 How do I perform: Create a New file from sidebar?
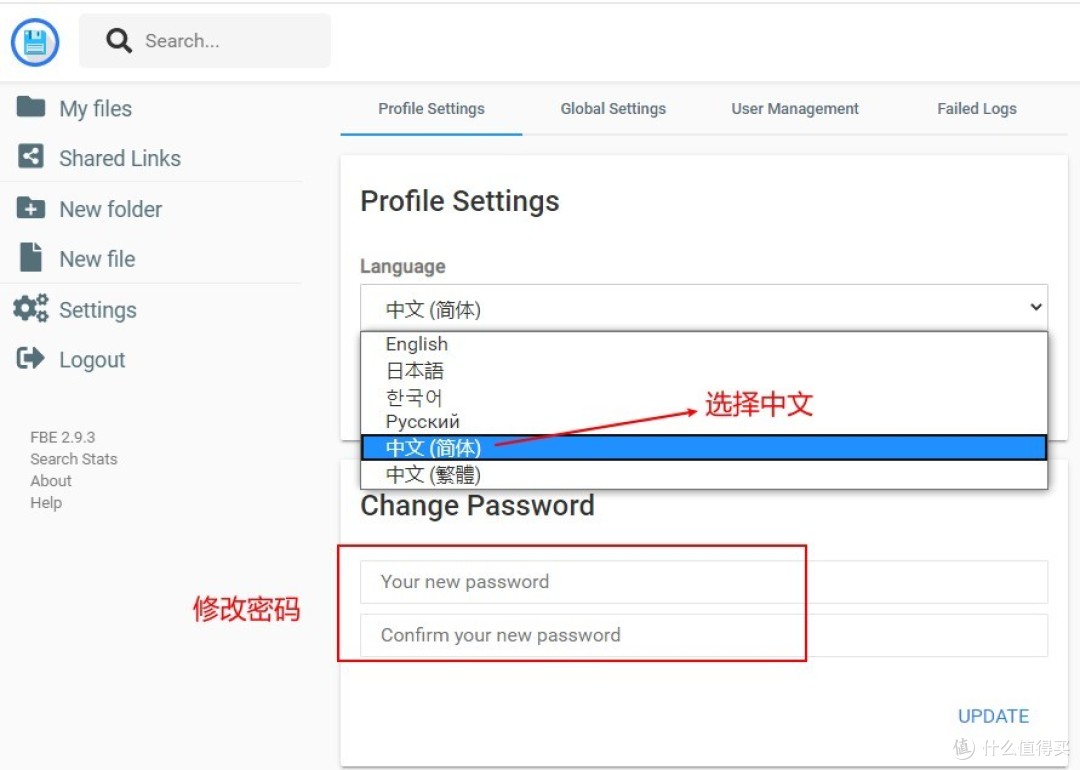[97, 259]
